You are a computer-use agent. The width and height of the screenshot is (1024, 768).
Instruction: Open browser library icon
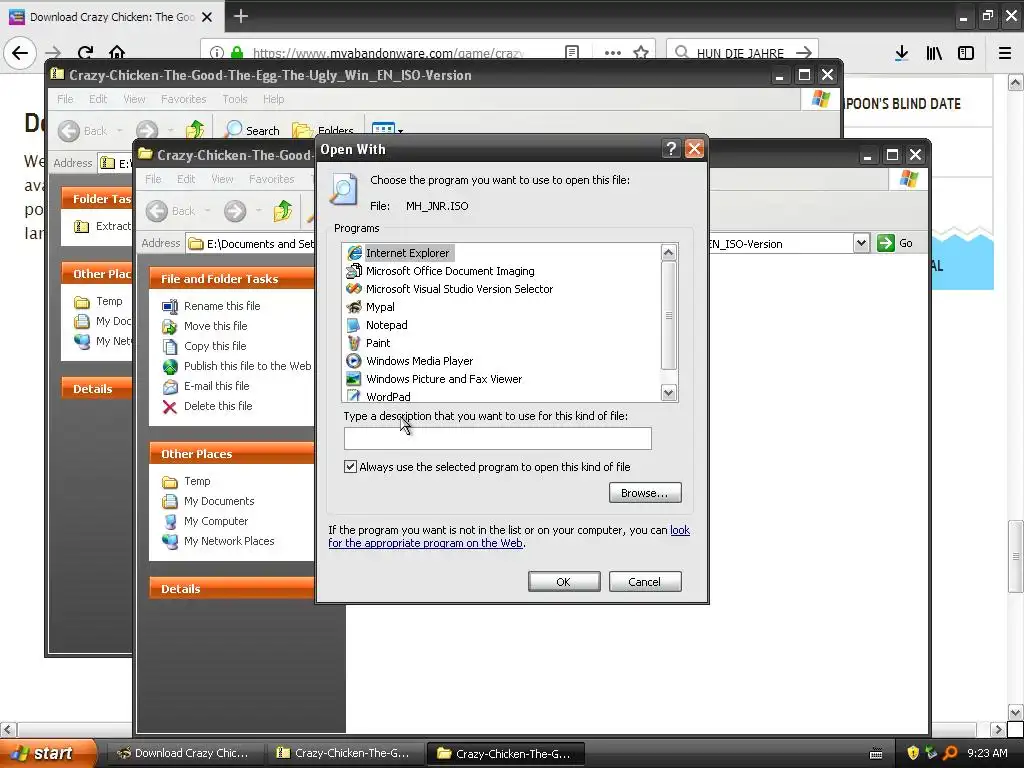point(934,53)
